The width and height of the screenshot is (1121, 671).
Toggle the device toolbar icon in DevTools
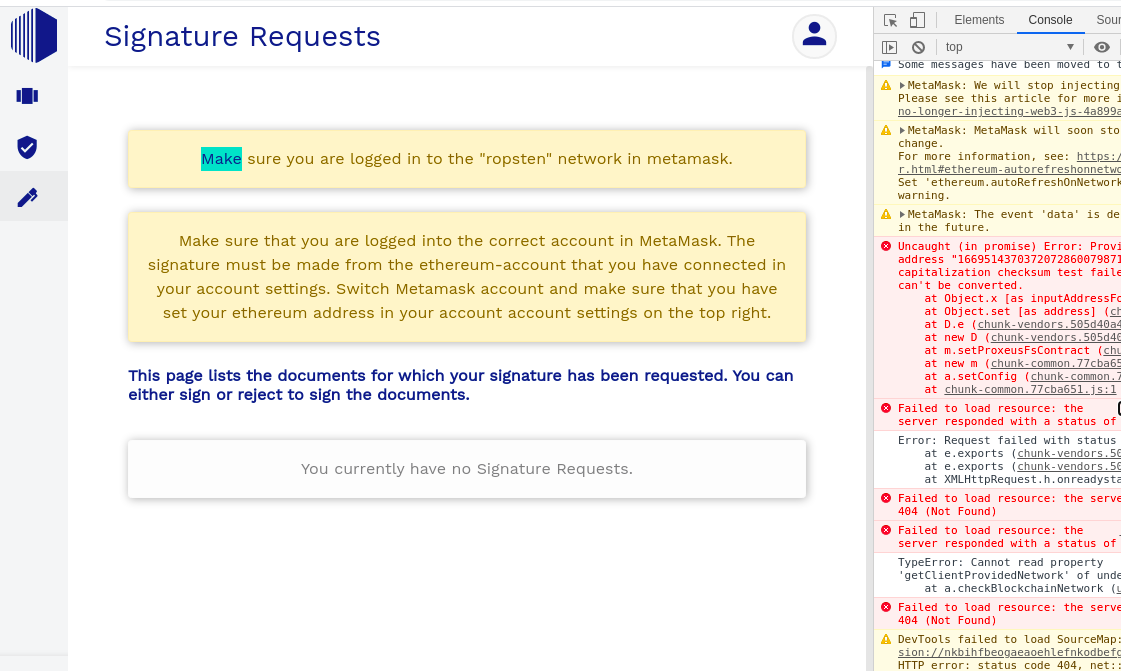click(917, 20)
